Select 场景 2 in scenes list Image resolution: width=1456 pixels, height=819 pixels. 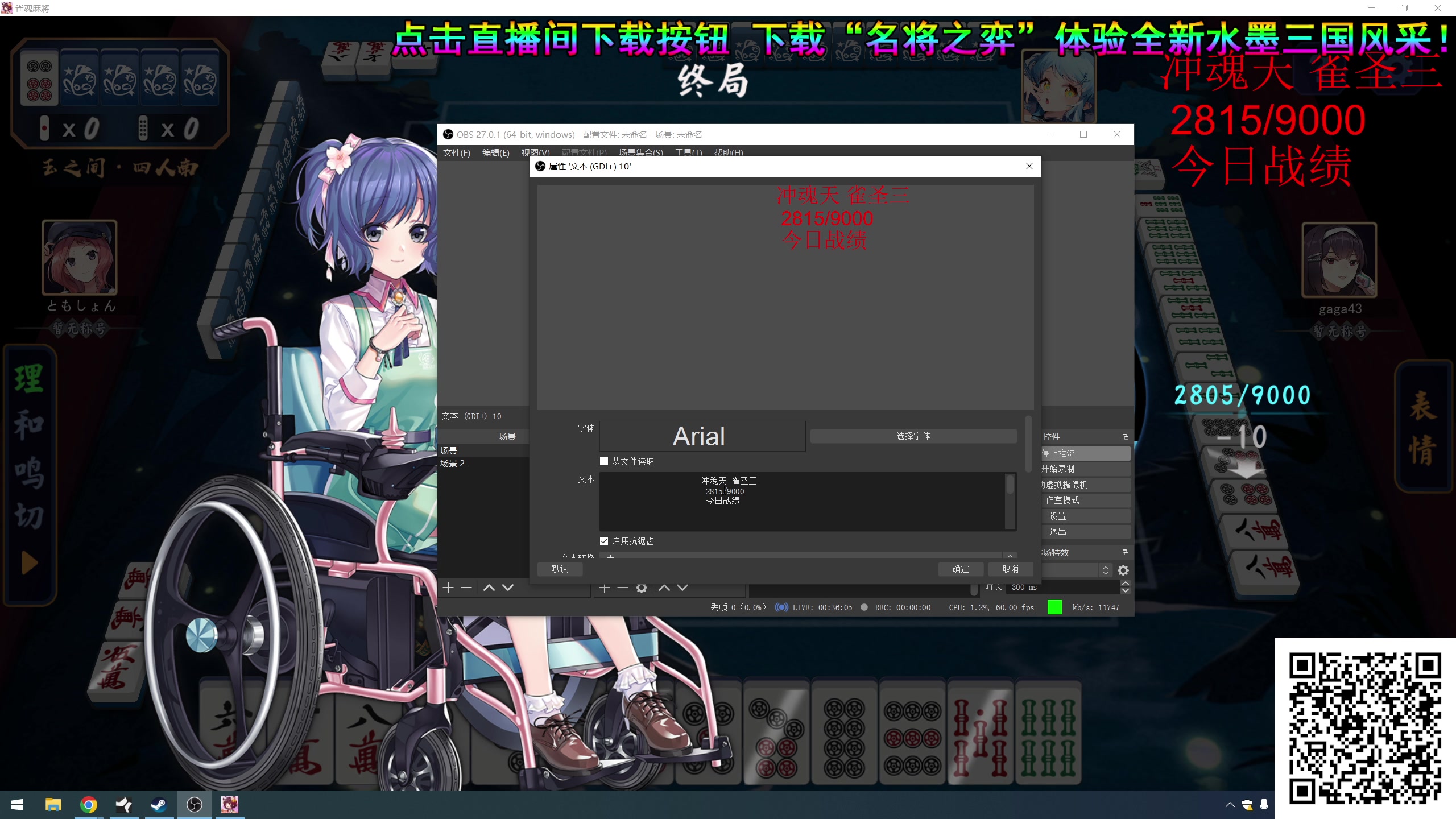483,463
